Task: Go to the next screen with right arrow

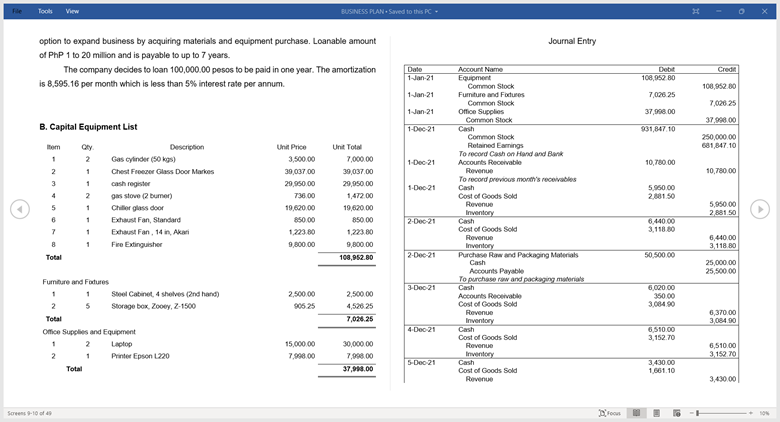Action: point(760,209)
